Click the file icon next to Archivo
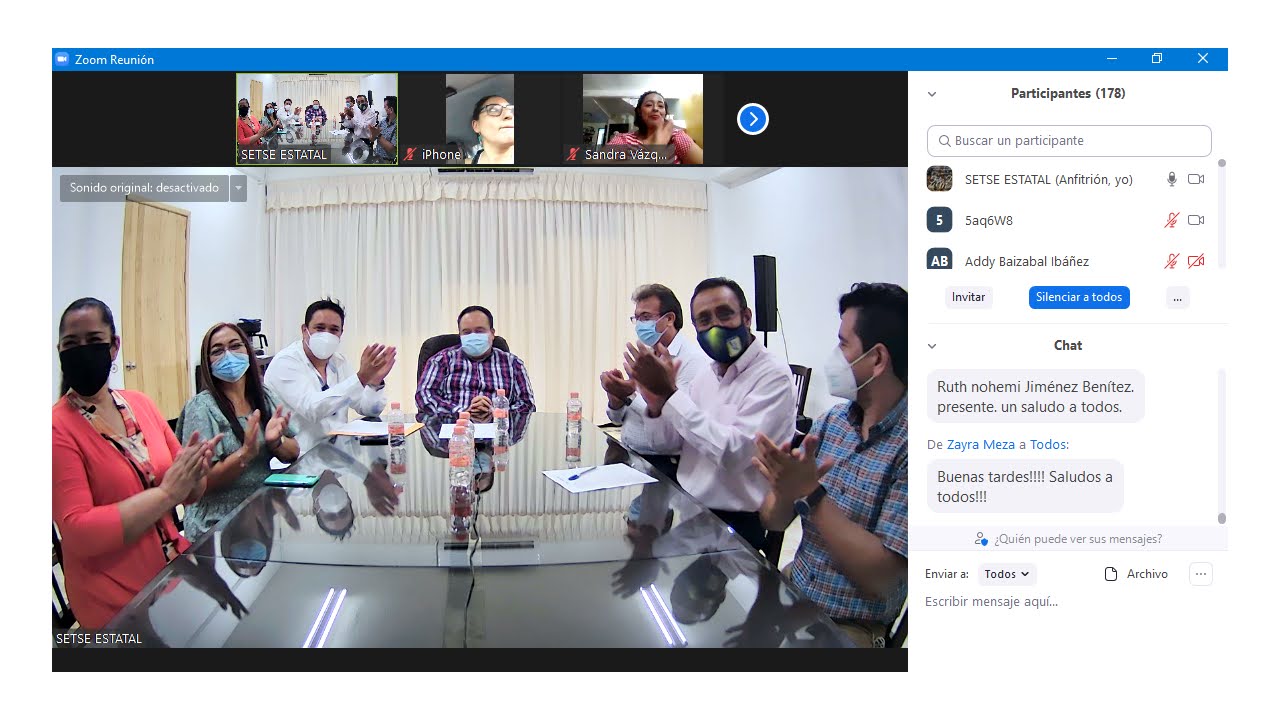Screen dimensions: 1280x720 tap(1110, 574)
